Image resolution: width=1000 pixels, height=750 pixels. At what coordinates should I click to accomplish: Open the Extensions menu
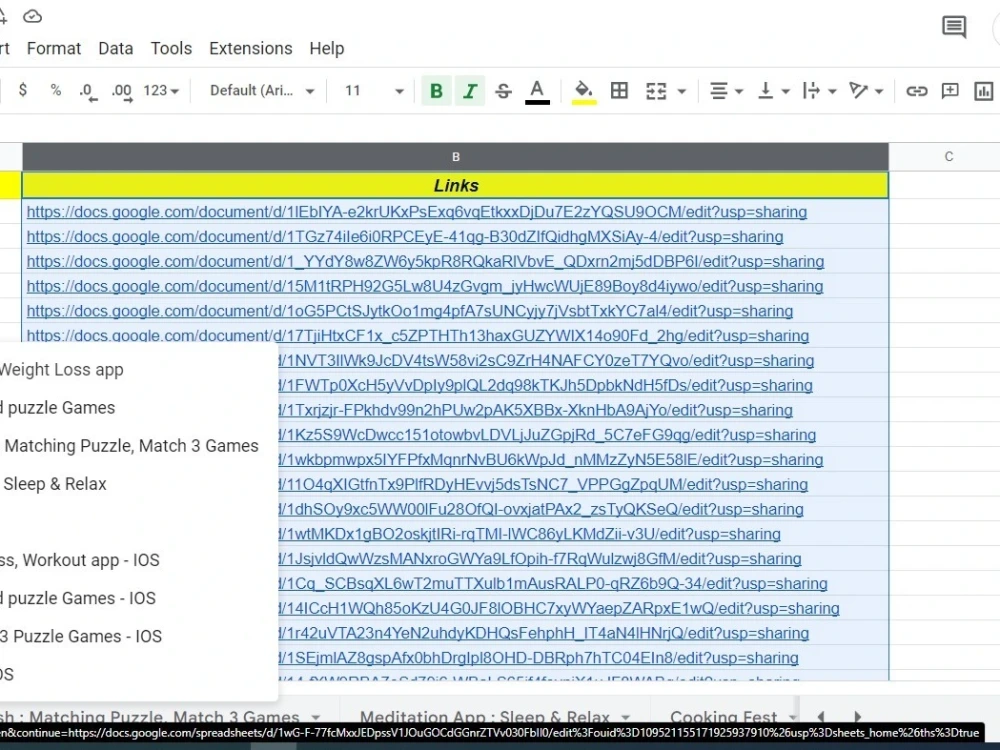coord(251,48)
